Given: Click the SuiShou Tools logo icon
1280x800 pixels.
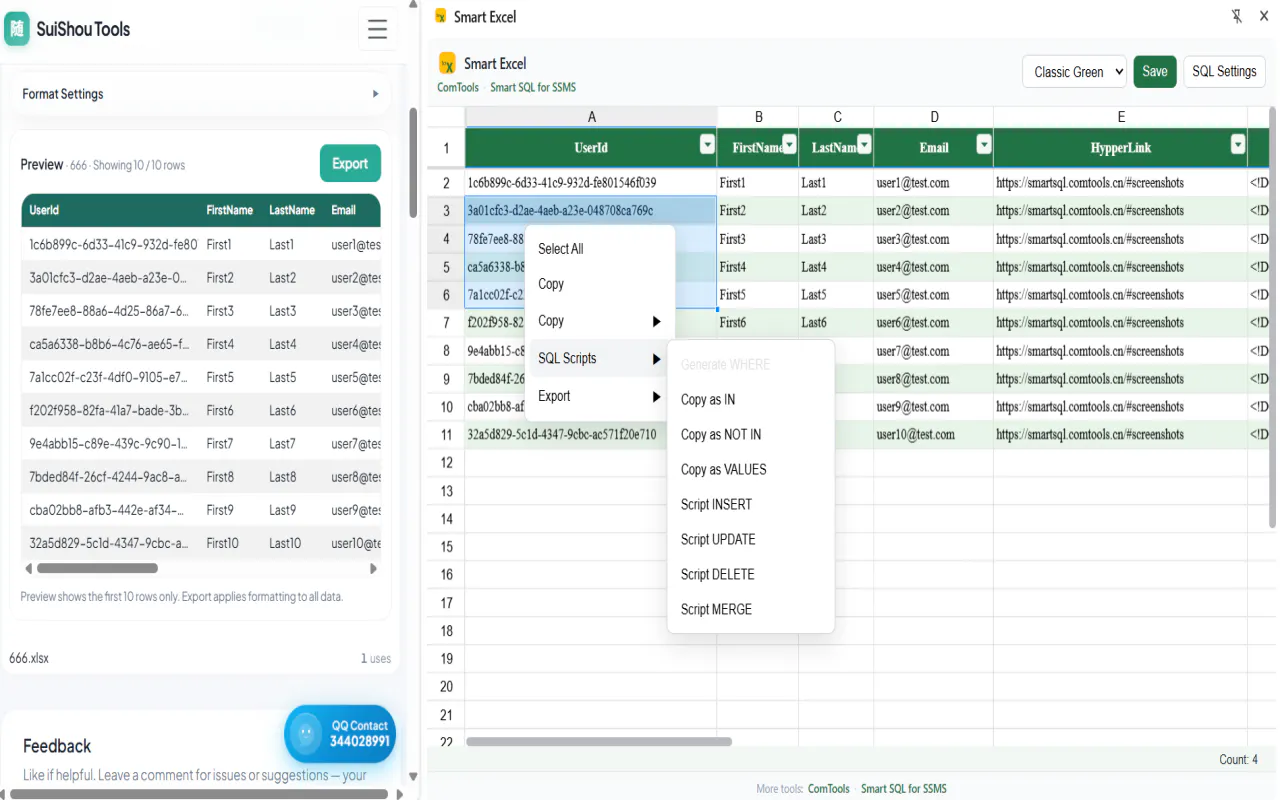Looking at the screenshot, I should pyautogui.click(x=16, y=29).
